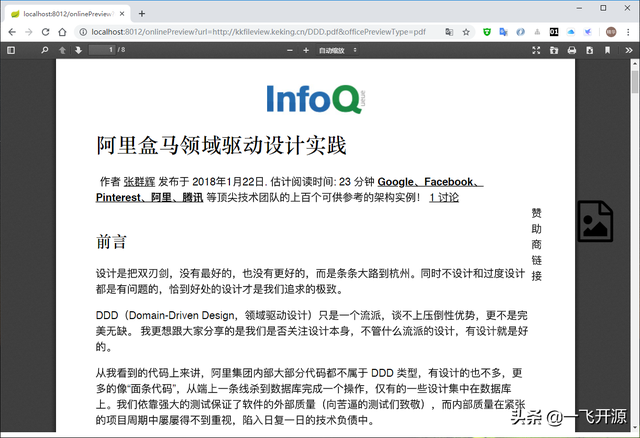640x438 pixels.
Task: Go to the previous PDF page
Action: [62, 50]
